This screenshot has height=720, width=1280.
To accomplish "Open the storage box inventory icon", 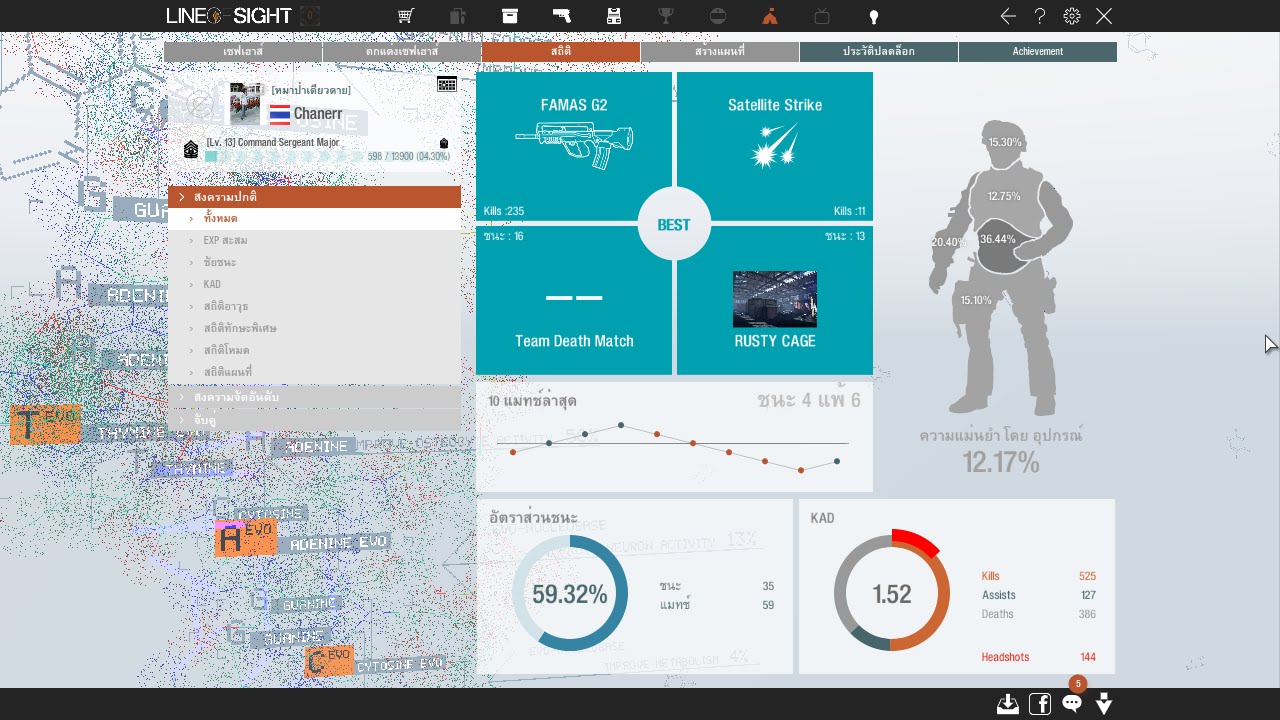I will coord(510,16).
